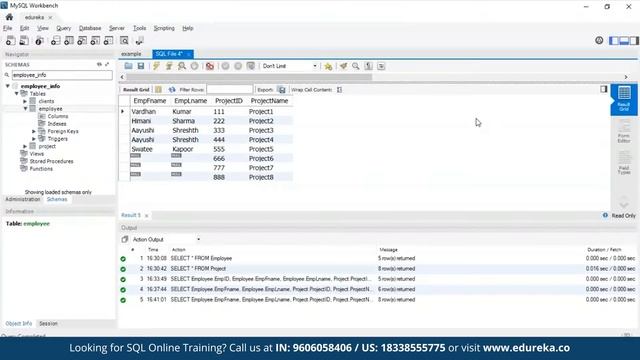This screenshot has width=640, height=360.
Task: Stop the running query icon
Action: pyautogui.click(x=194, y=66)
